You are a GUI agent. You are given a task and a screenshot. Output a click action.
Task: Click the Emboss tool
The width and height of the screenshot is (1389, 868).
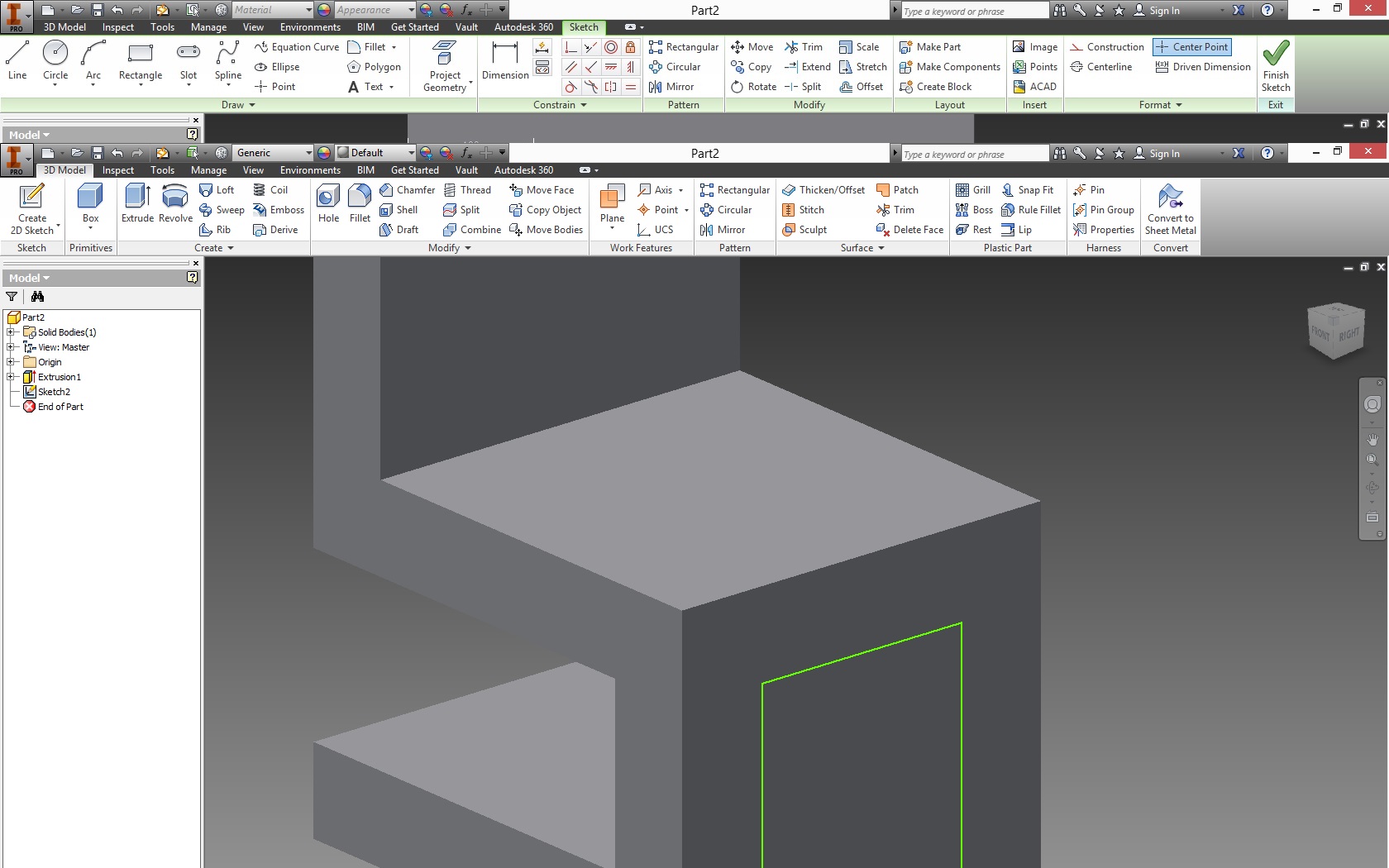pyautogui.click(x=279, y=210)
